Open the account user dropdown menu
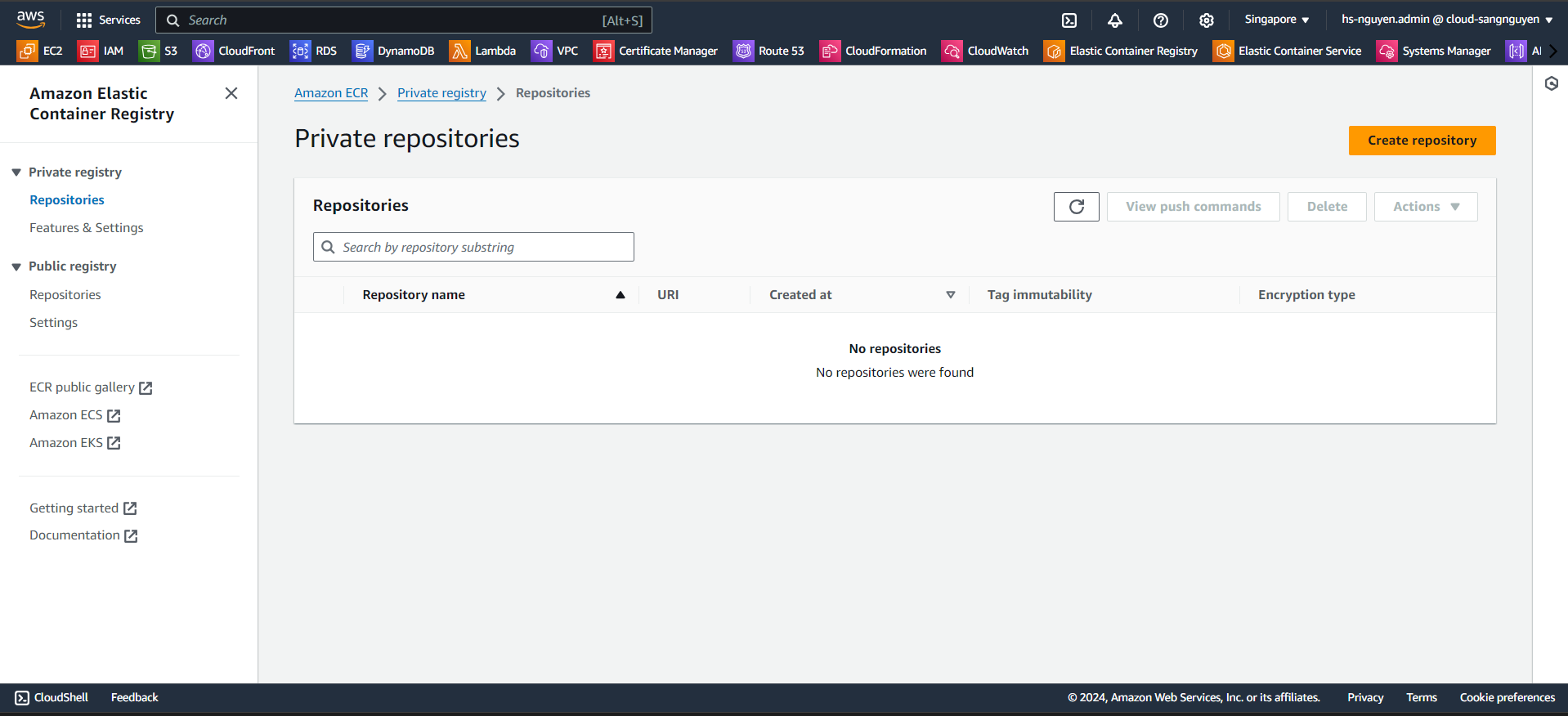 1446,20
